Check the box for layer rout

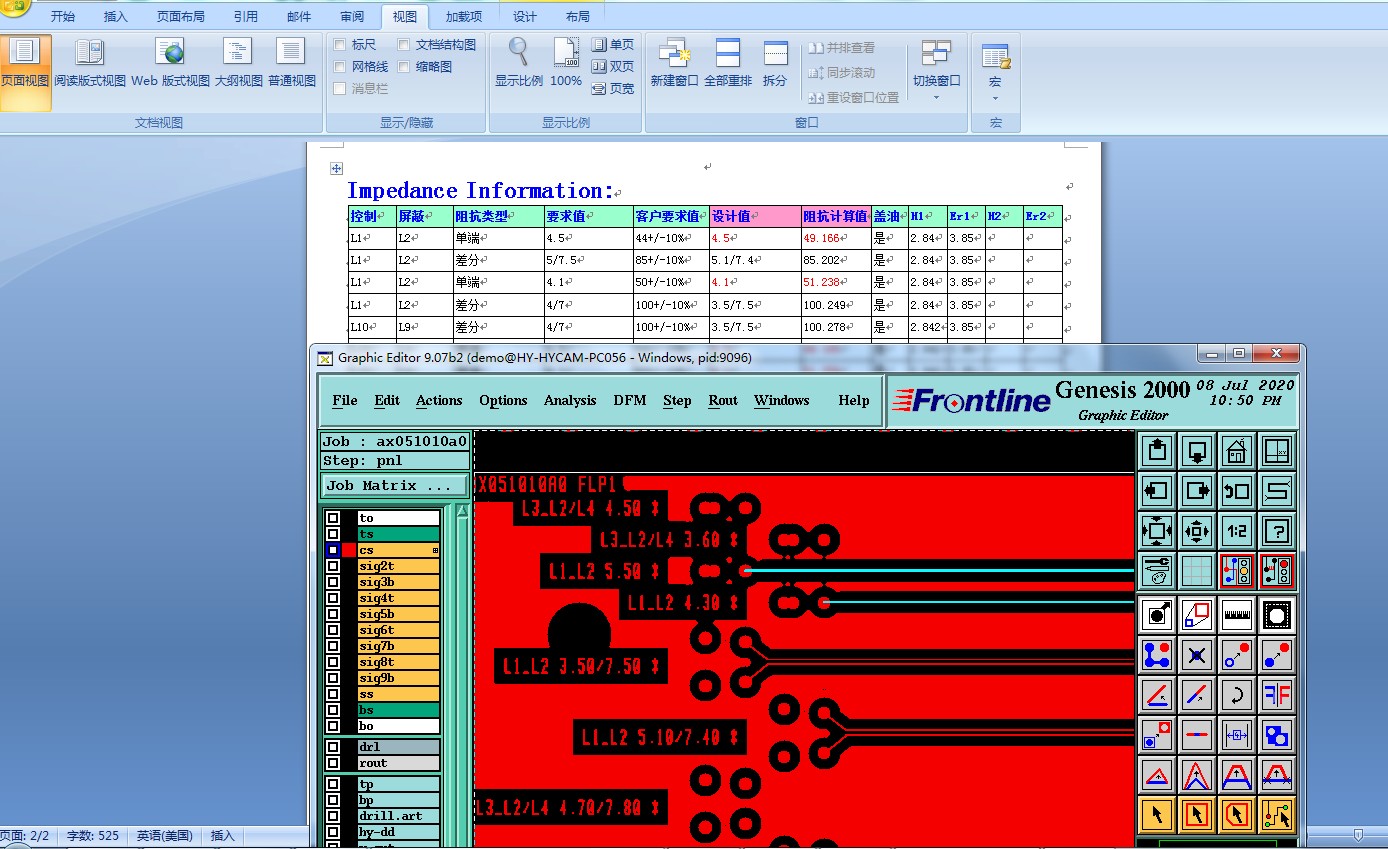click(x=333, y=763)
